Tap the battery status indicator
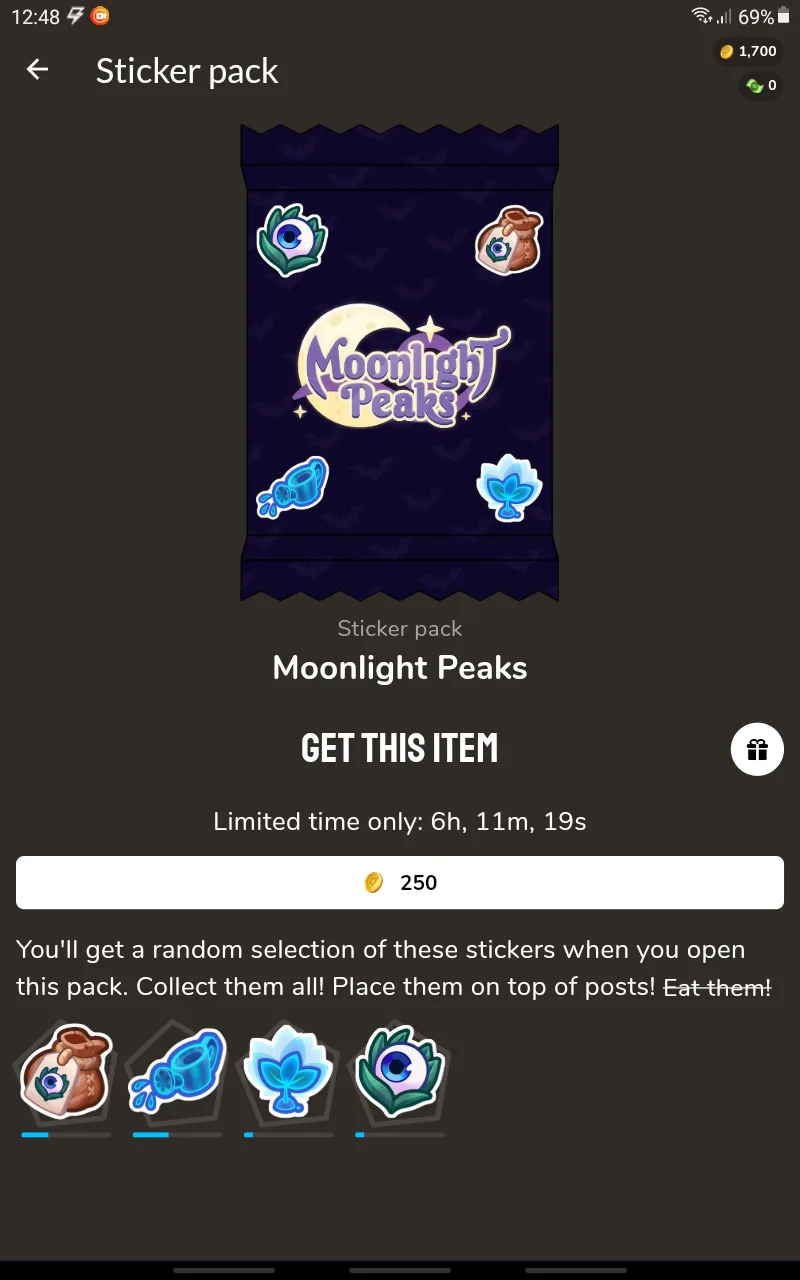 point(783,17)
